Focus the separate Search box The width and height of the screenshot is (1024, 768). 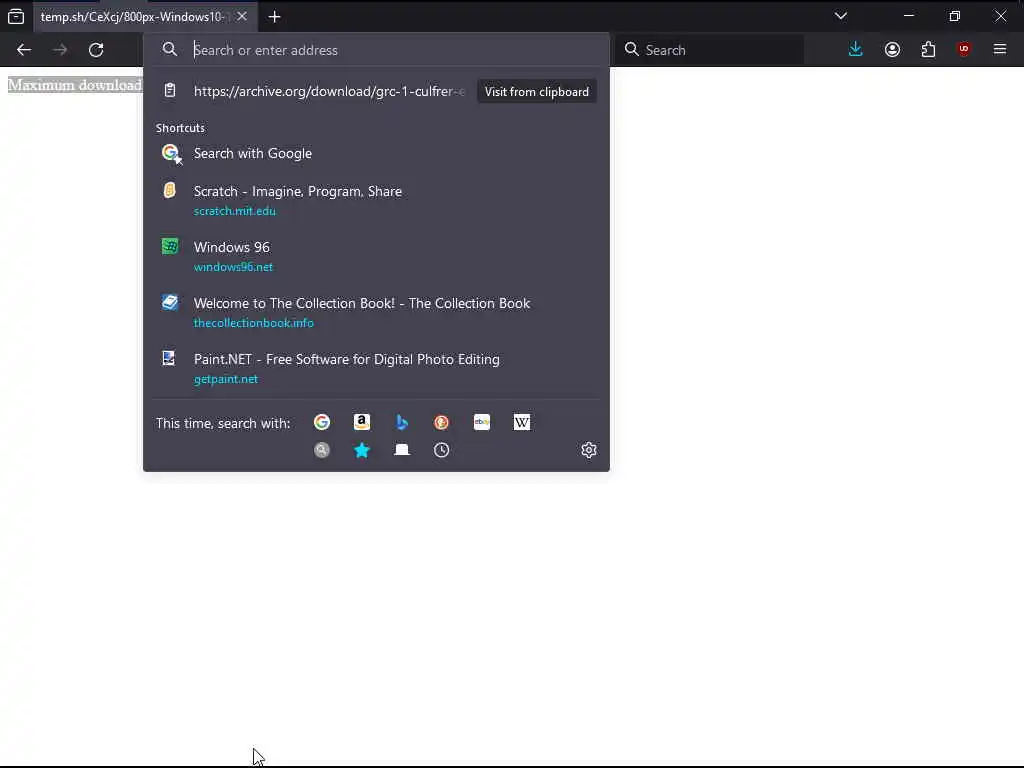709,50
